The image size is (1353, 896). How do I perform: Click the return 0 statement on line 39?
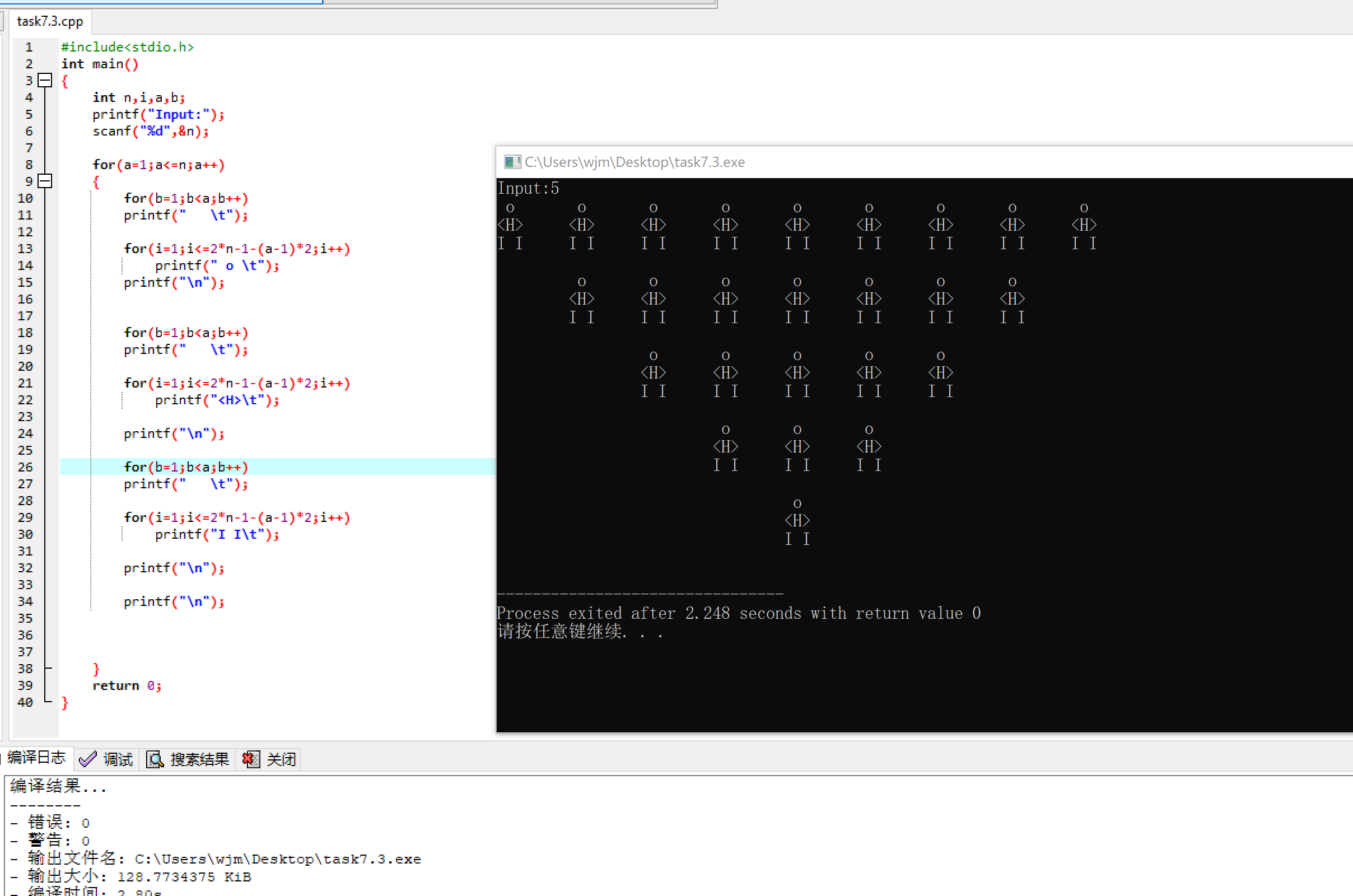pos(127,685)
